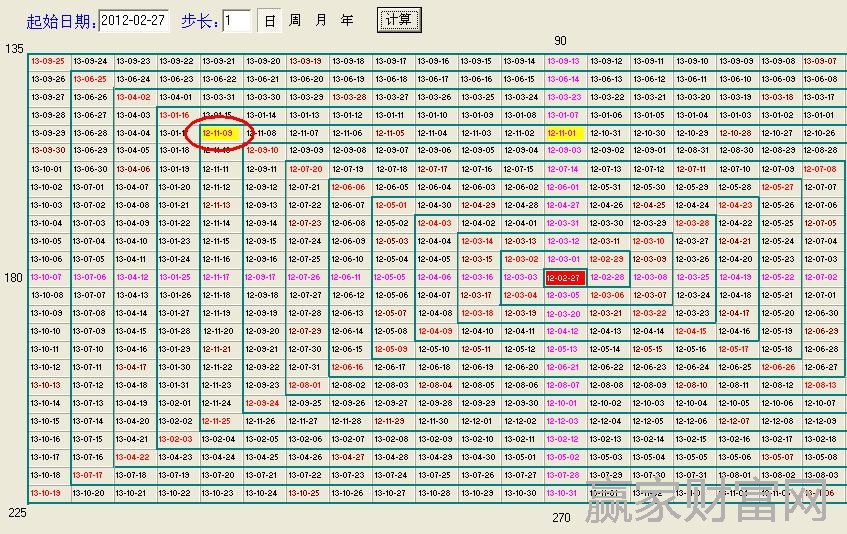This screenshot has height=534, width=847.
Task: Choose 月 (month) as step unit
Action: (x=321, y=21)
